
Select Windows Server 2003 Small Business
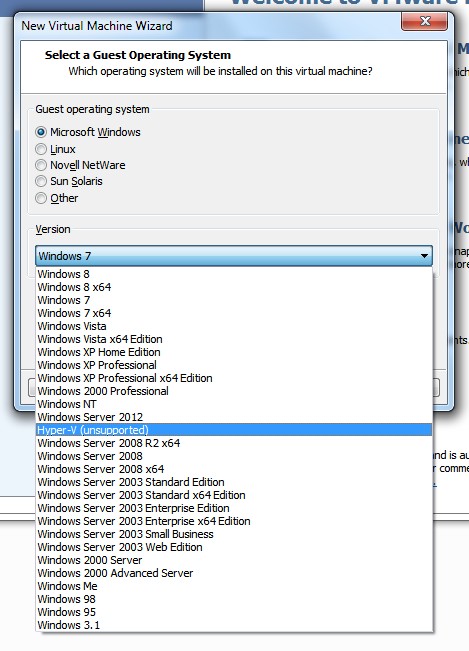tap(234, 534)
